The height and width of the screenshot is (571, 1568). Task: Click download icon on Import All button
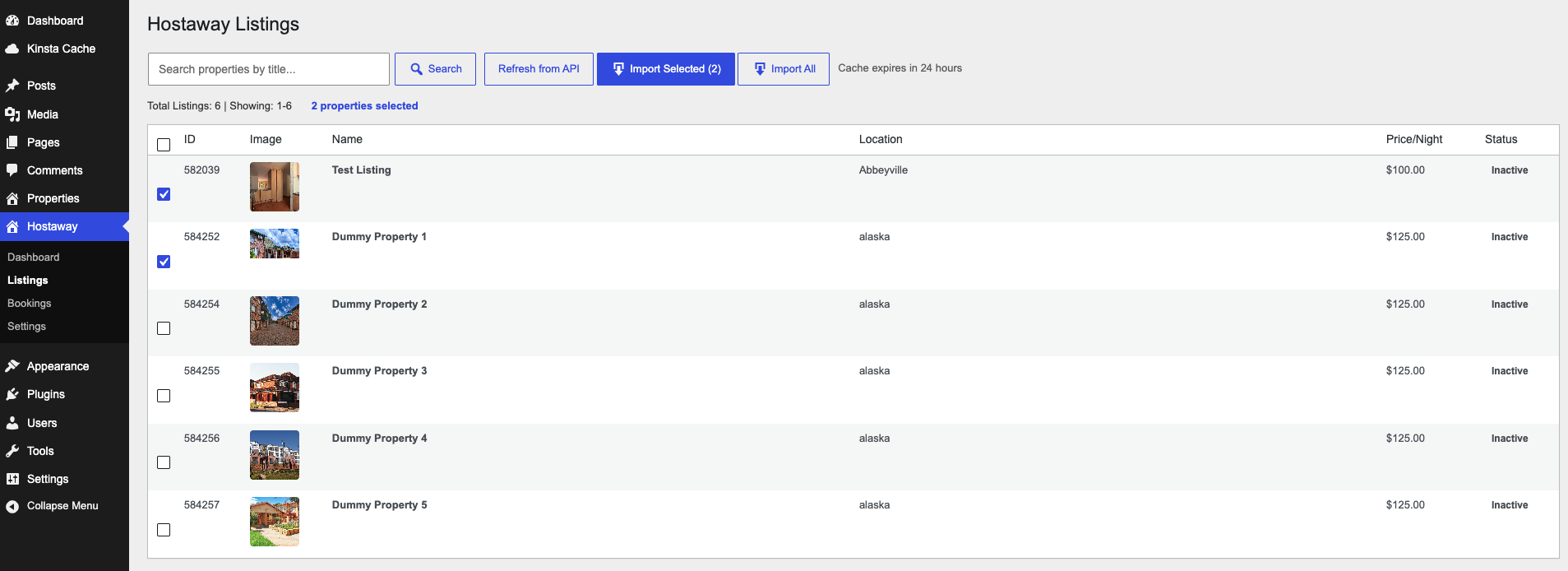click(760, 69)
